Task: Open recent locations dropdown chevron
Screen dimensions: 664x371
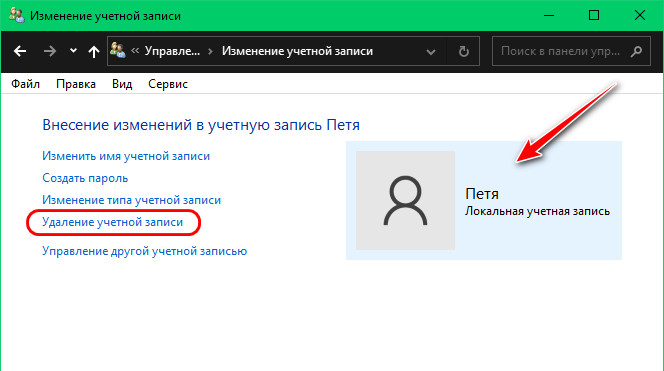Action: tap(73, 50)
